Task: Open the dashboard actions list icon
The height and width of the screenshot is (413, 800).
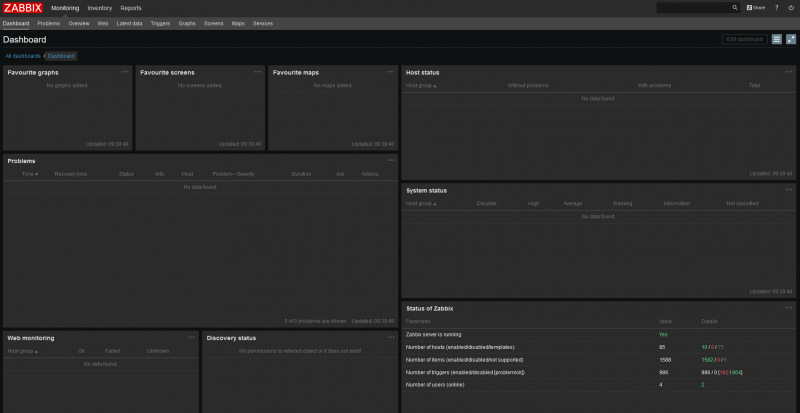Action: point(777,39)
